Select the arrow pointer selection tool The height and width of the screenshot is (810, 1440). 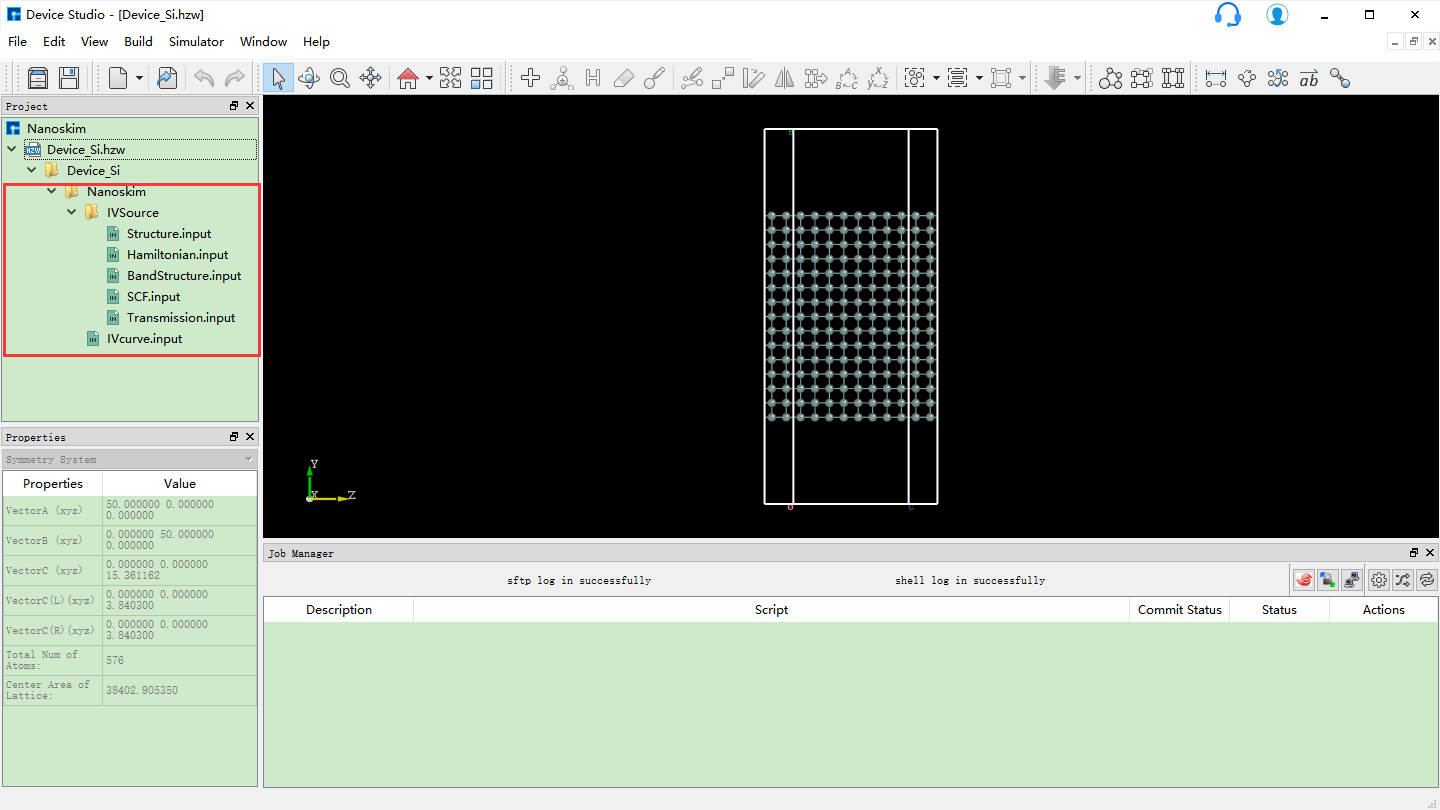[x=278, y=78]
